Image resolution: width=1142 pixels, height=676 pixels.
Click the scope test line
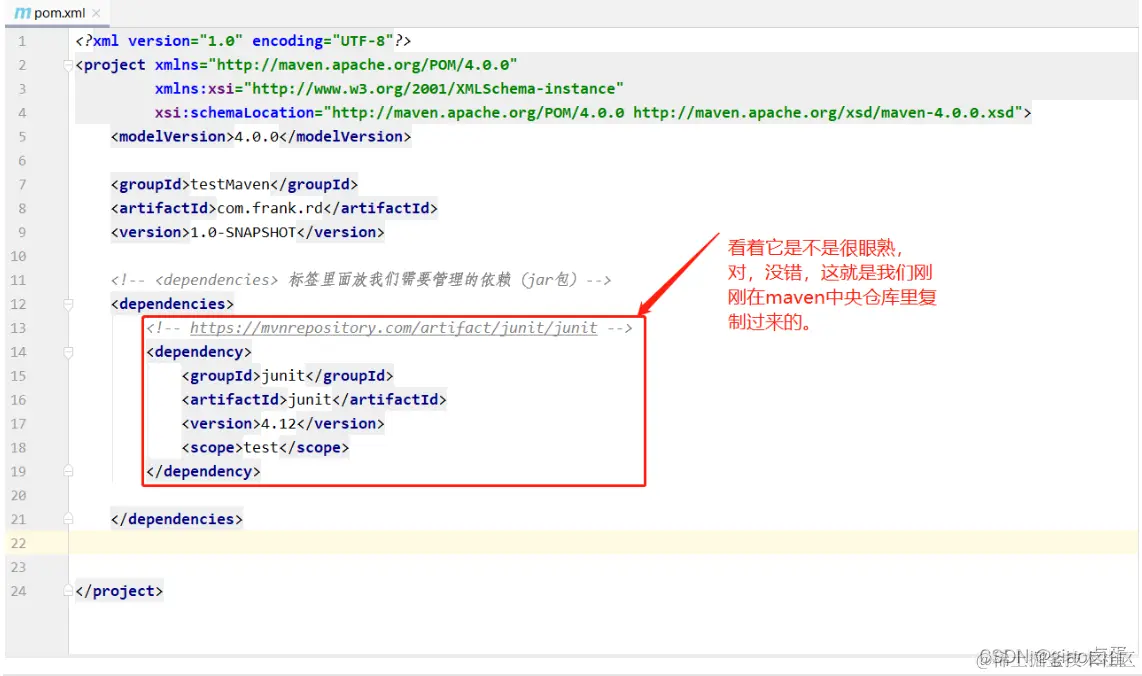click(265, 447)
